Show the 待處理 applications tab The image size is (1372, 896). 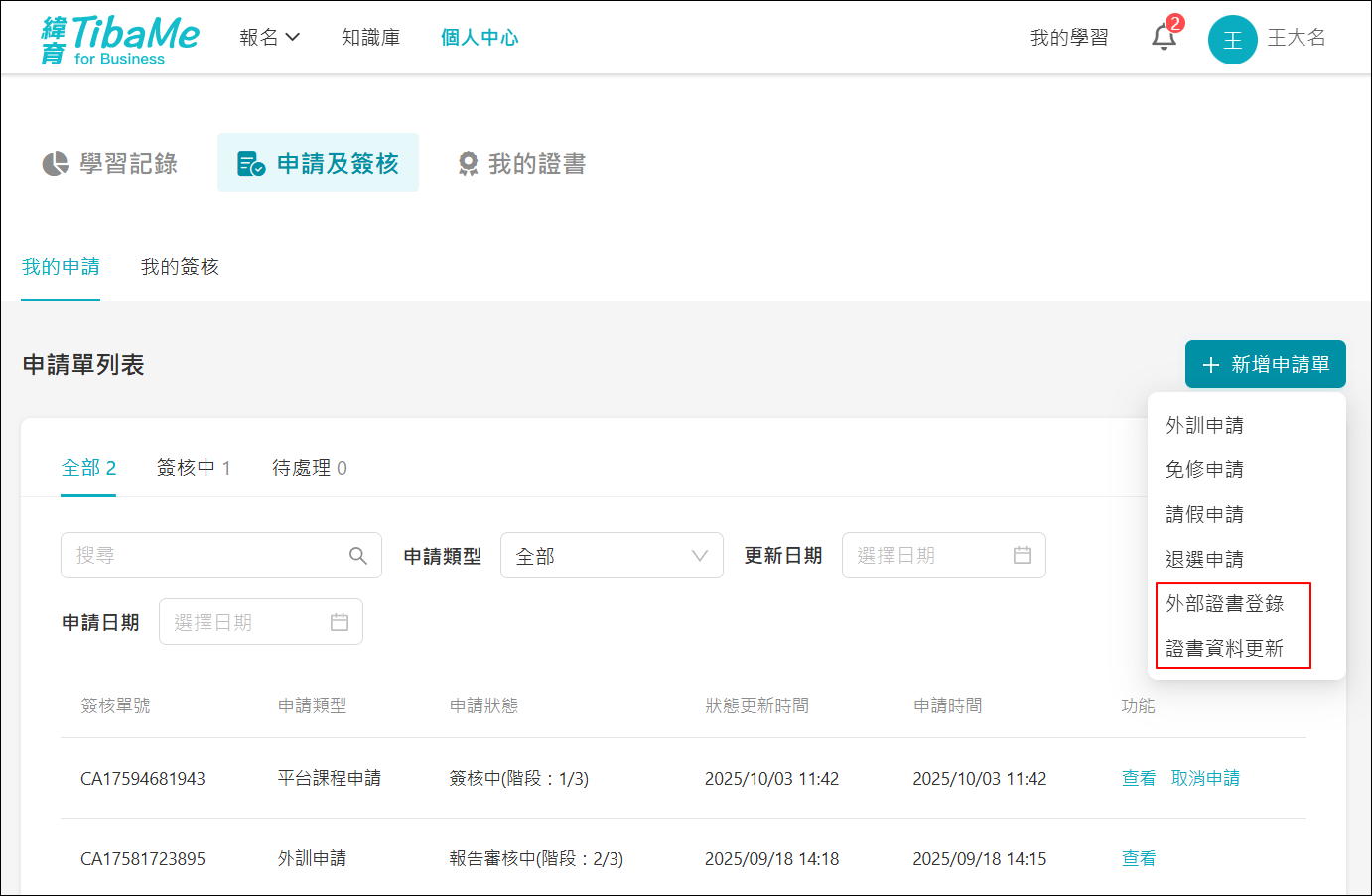click(310, 468)
